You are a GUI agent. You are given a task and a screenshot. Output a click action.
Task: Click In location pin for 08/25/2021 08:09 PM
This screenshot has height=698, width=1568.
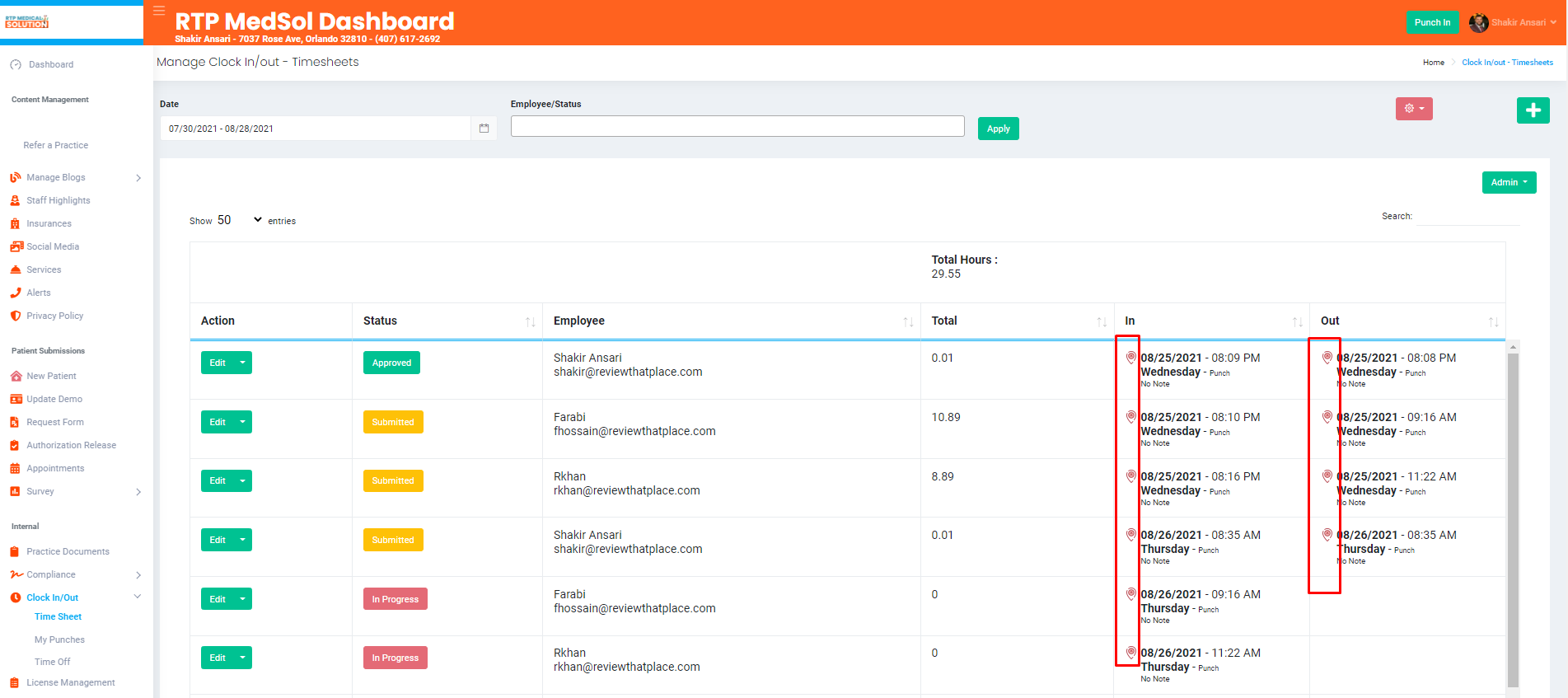coord(1131,358)
